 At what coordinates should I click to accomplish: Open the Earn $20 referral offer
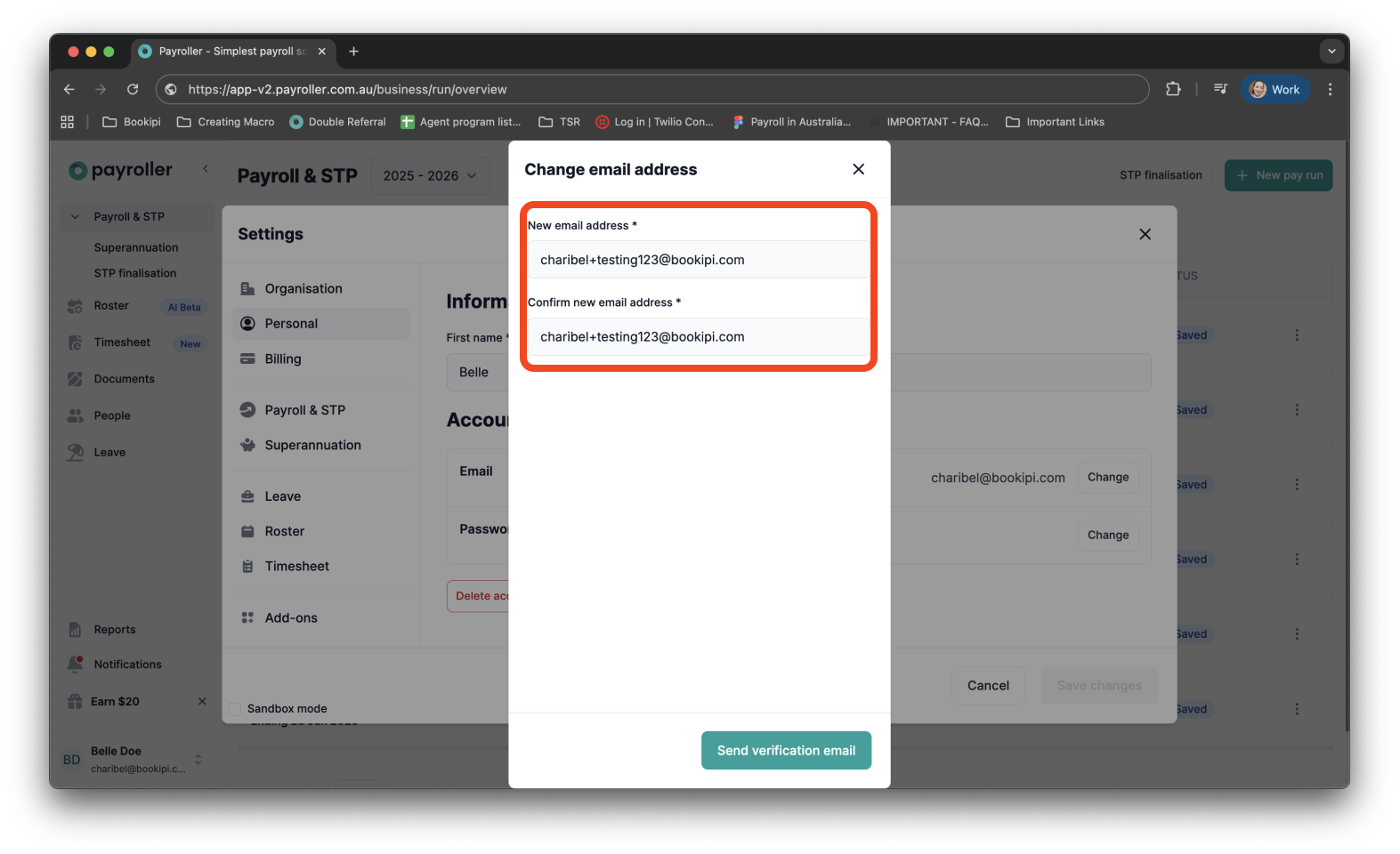point(115,701)
